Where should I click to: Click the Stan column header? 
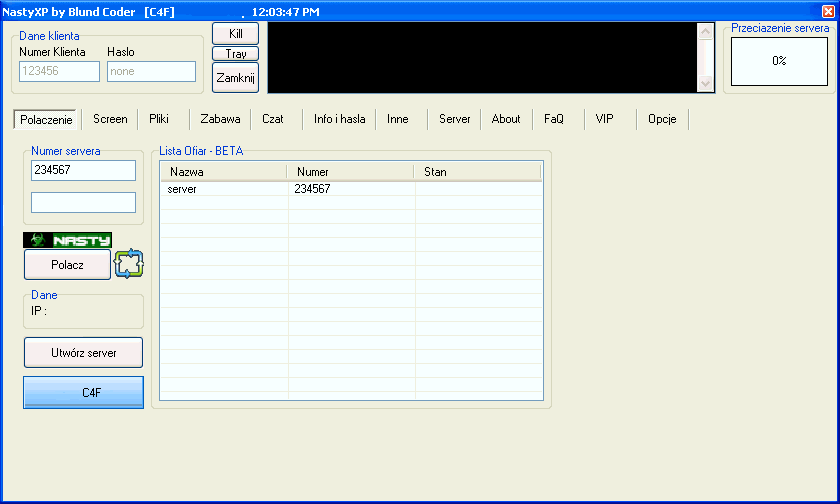point(478,172)
